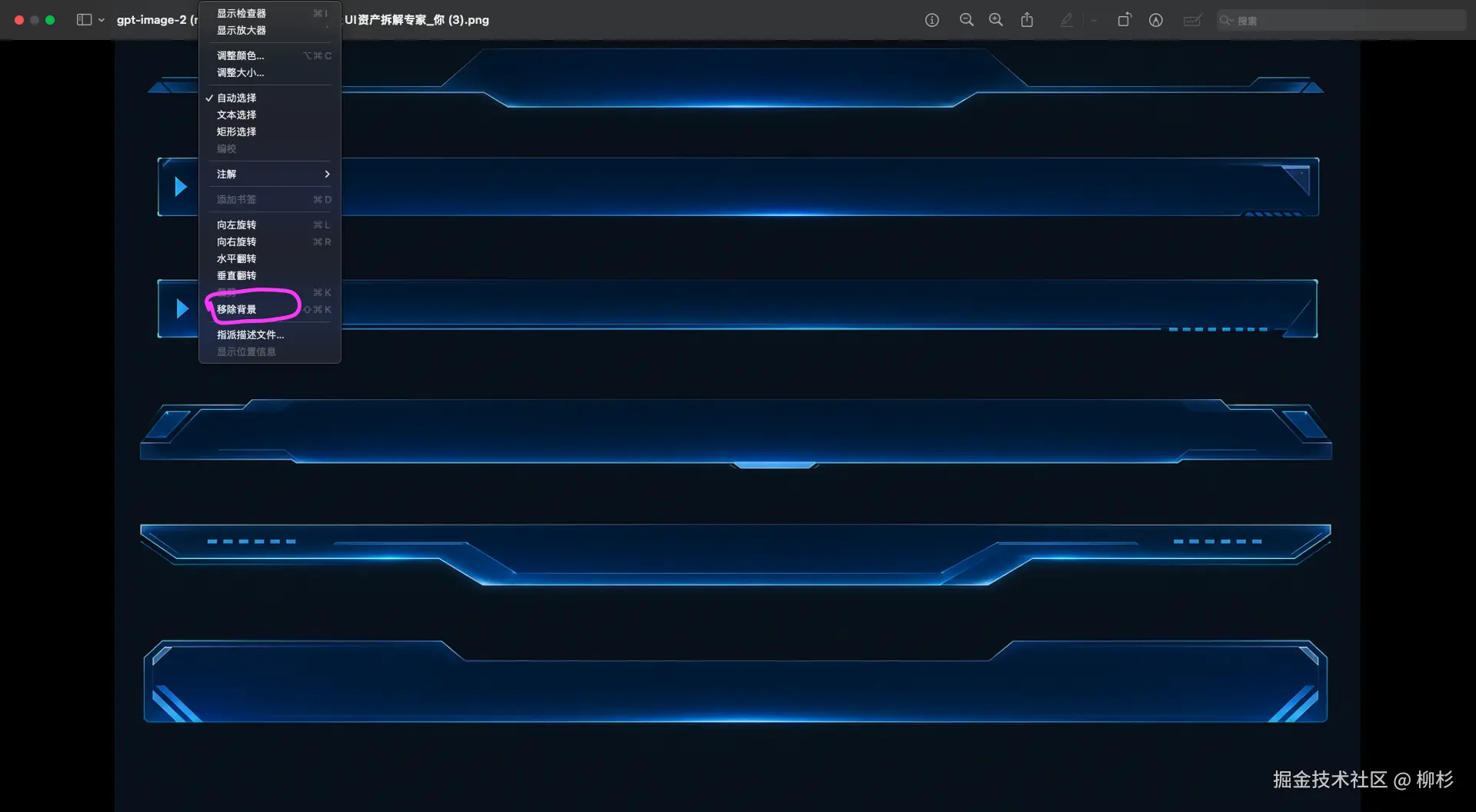Select the checked 自动选择 option
1476x812 pixels.
click(x=237, y=98)
